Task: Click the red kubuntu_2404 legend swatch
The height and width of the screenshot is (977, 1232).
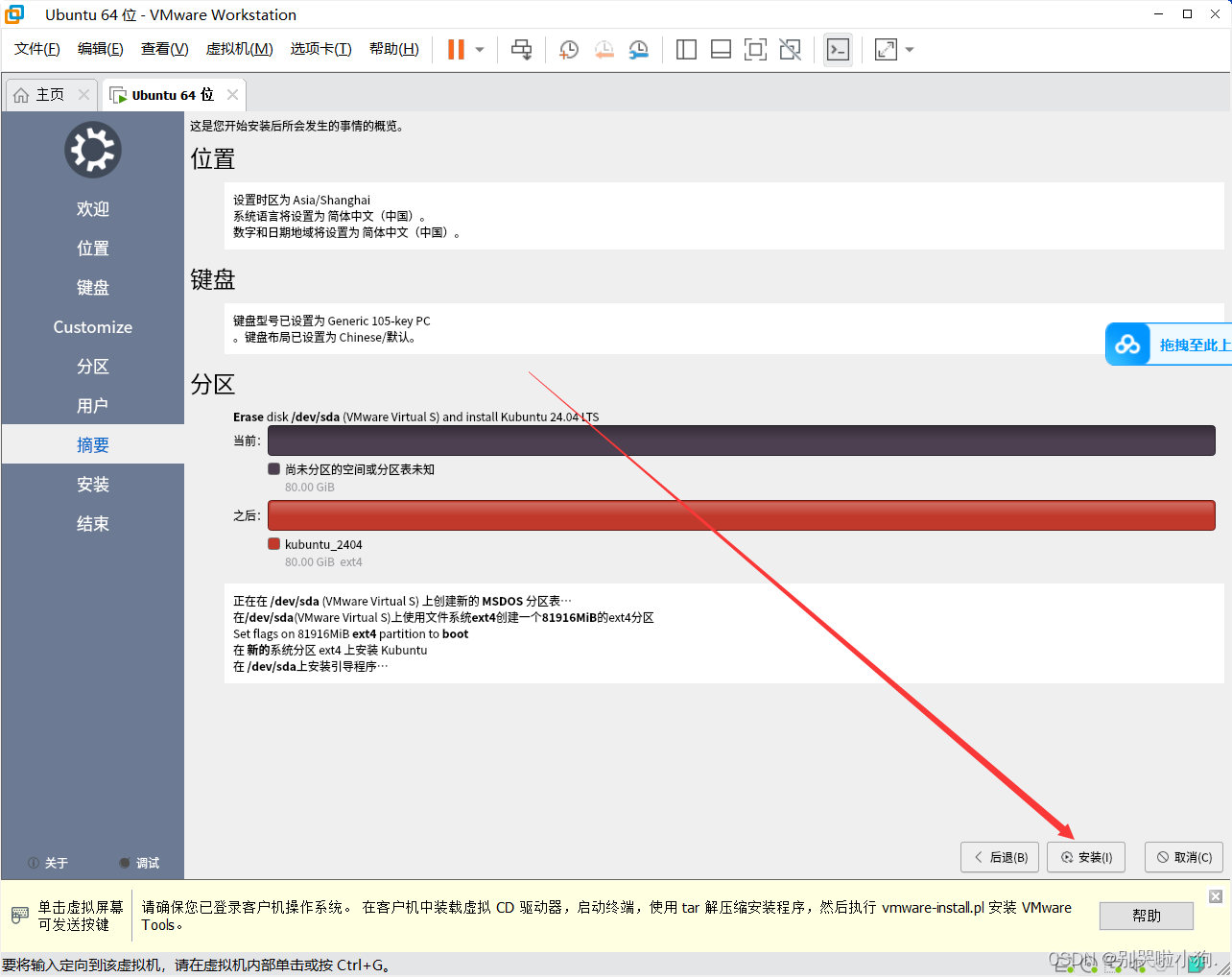Action: (273, 544)
